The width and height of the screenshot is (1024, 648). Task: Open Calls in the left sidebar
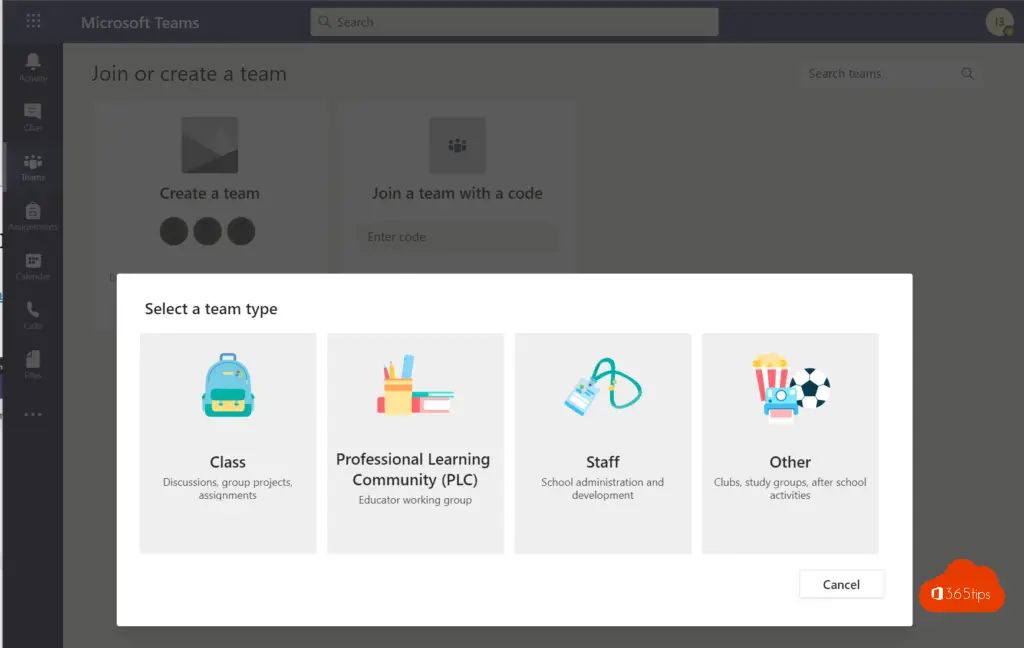pos(33,316)
